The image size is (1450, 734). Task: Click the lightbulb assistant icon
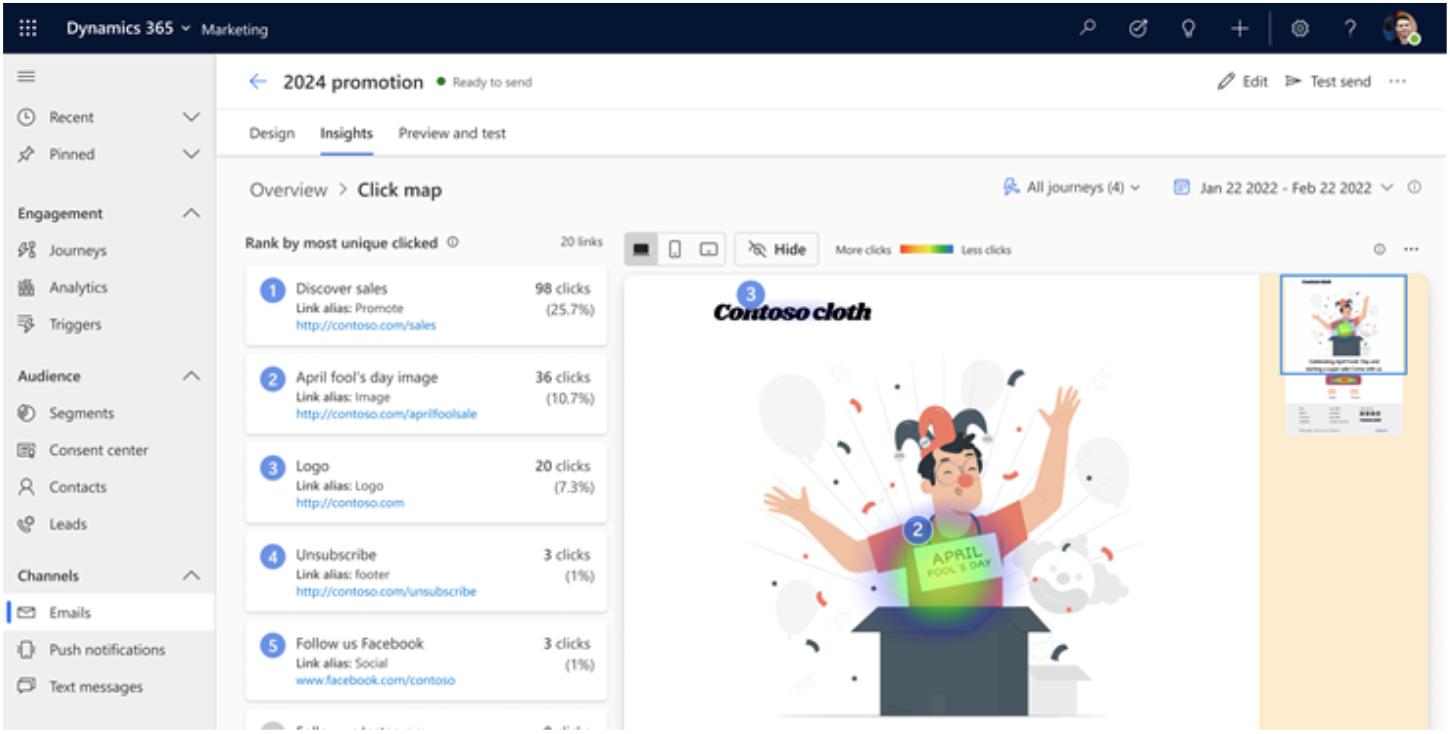[1188, 29]
